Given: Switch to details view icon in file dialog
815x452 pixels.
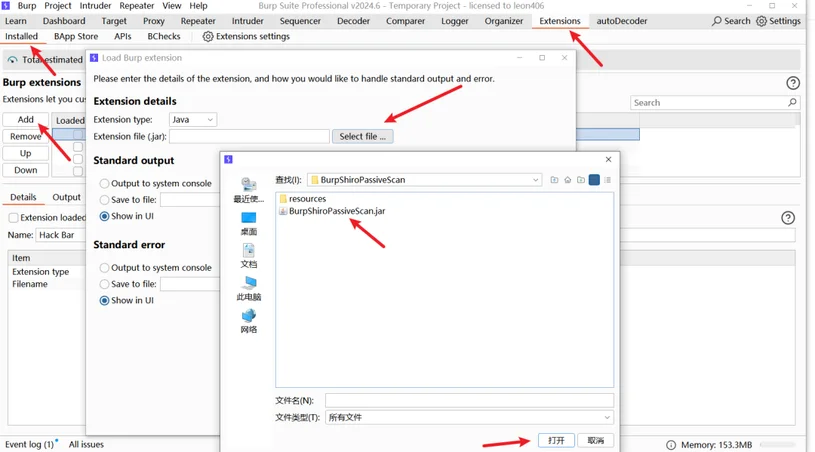Looking at the screenshot, I should (608, 180).
